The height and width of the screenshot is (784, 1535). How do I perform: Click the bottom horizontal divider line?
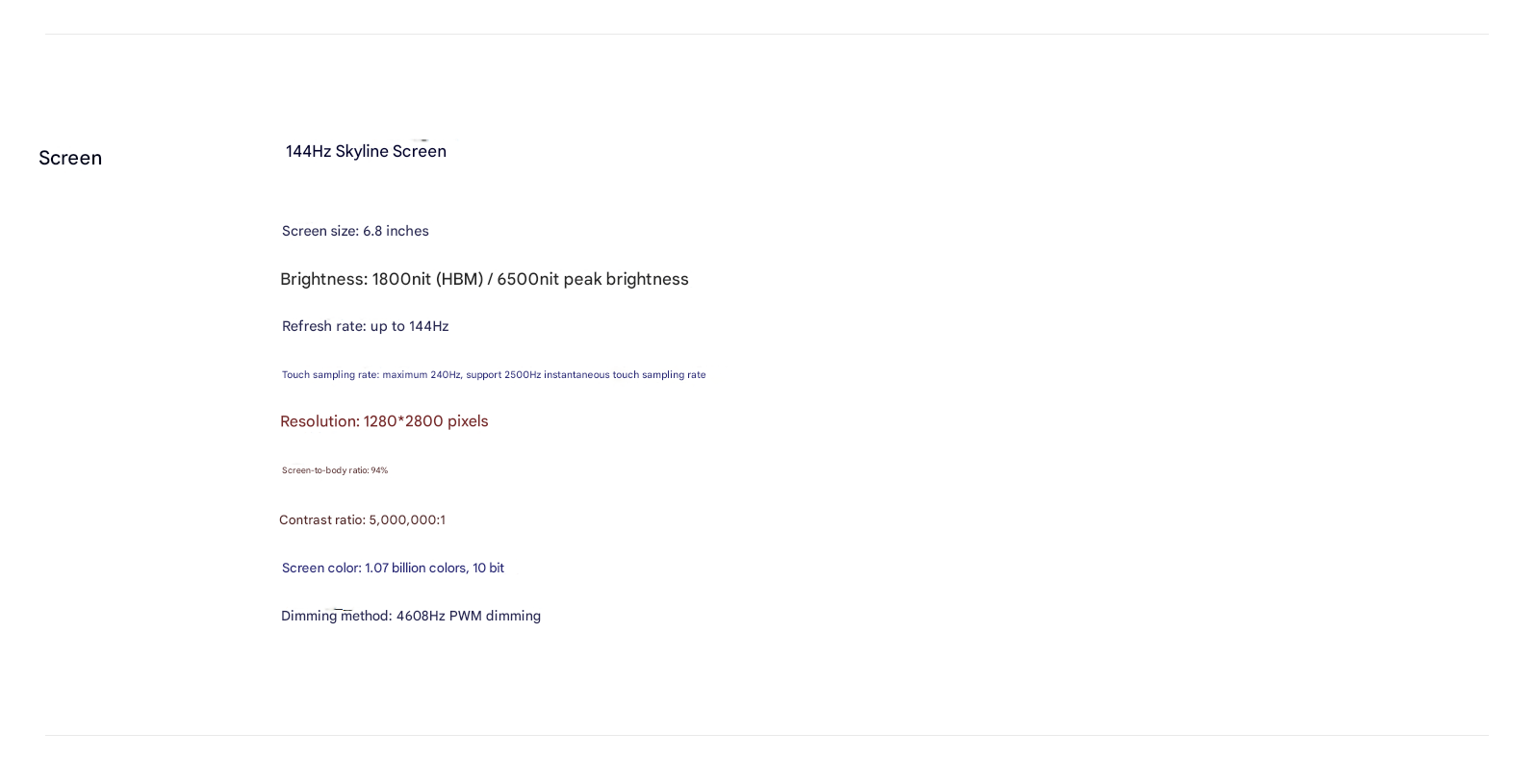tap(766, 736)
